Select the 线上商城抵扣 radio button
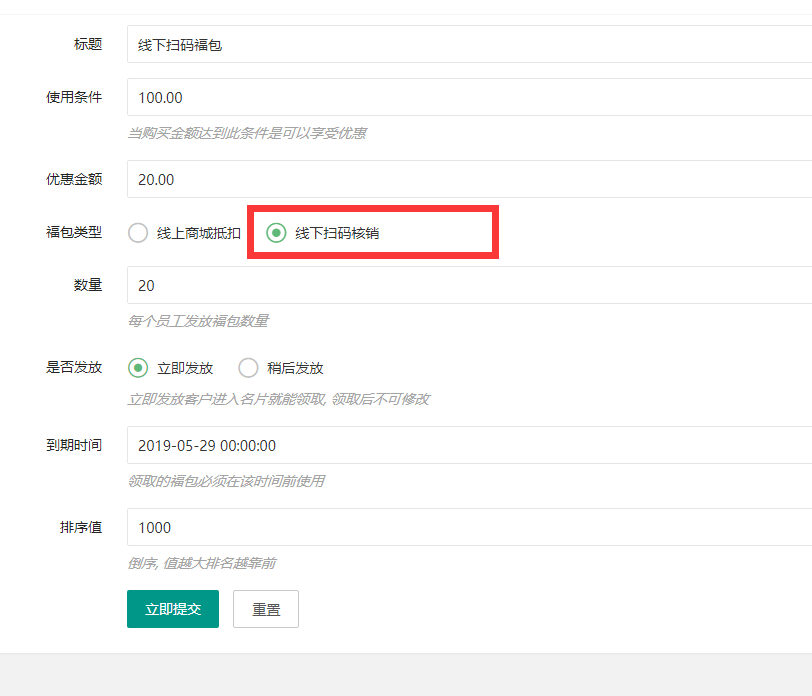 pyautogui.click(x=138, y=233)
